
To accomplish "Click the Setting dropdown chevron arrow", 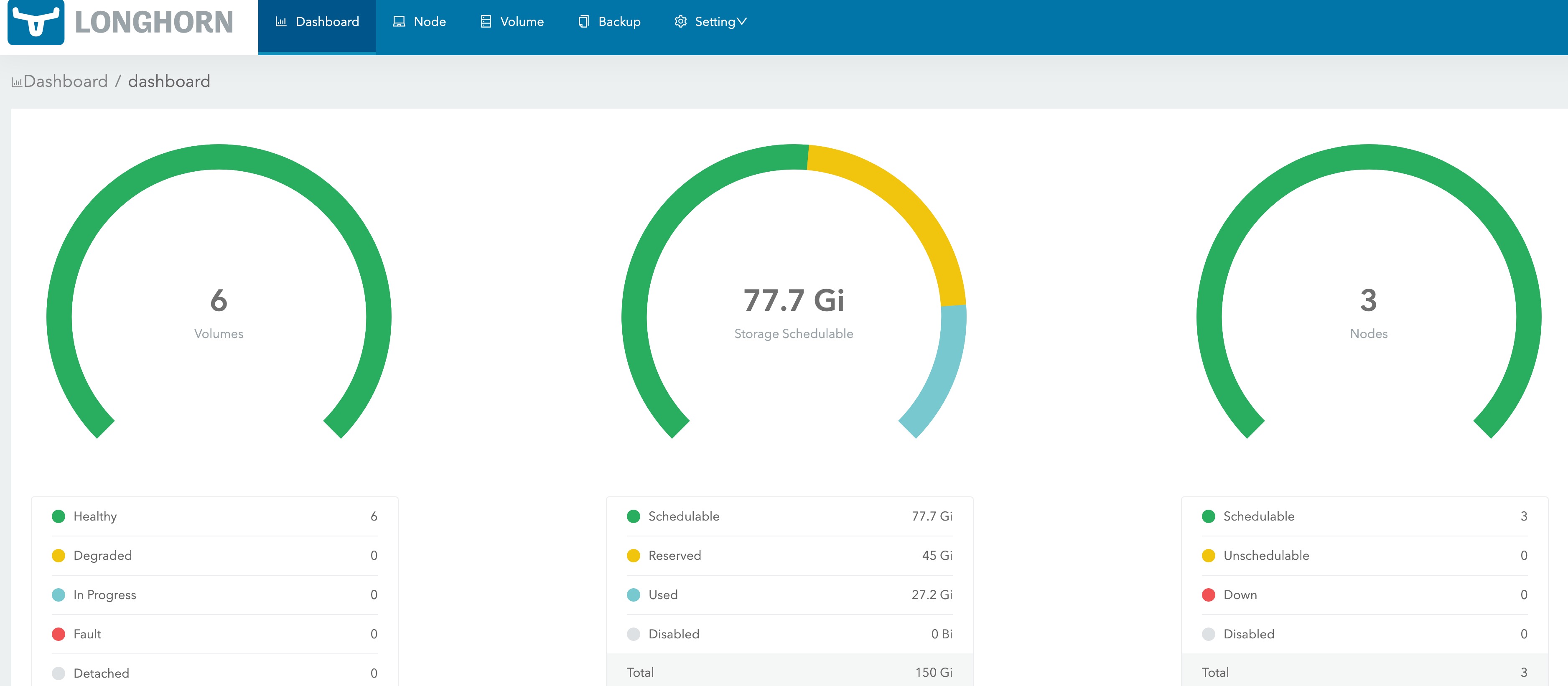I will tap(741, 22).
